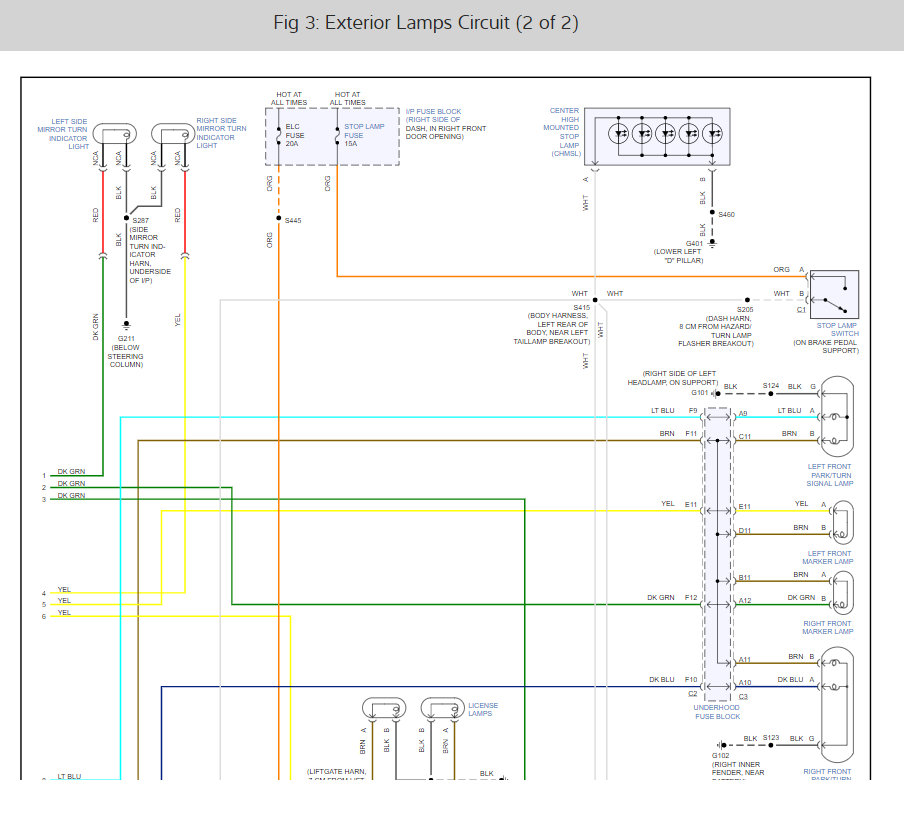
Task: Click the 'LICENSE LAMPS' label
Action: tap(483, 709)
